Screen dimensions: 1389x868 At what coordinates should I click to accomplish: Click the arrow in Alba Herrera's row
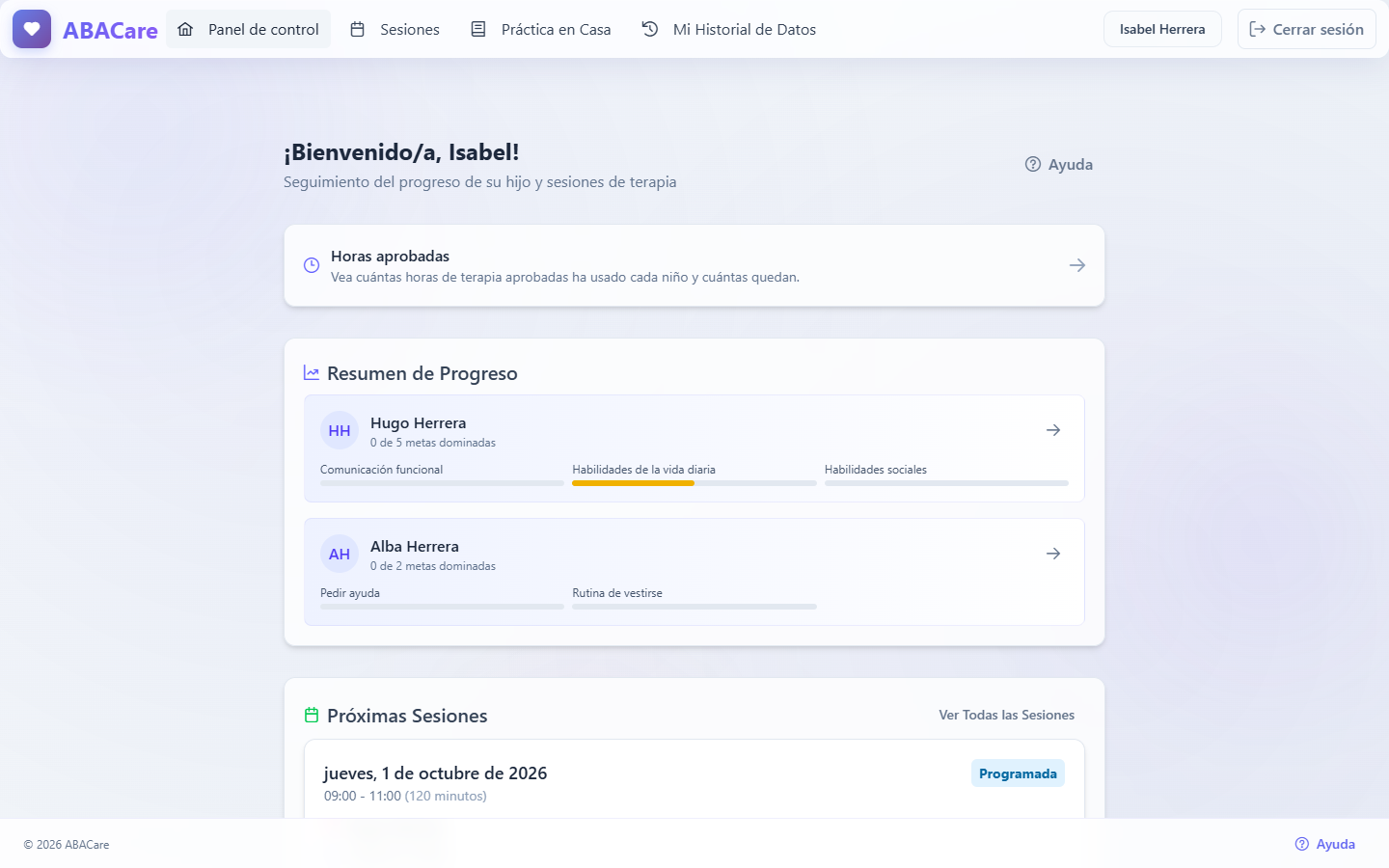point(1053,554)
